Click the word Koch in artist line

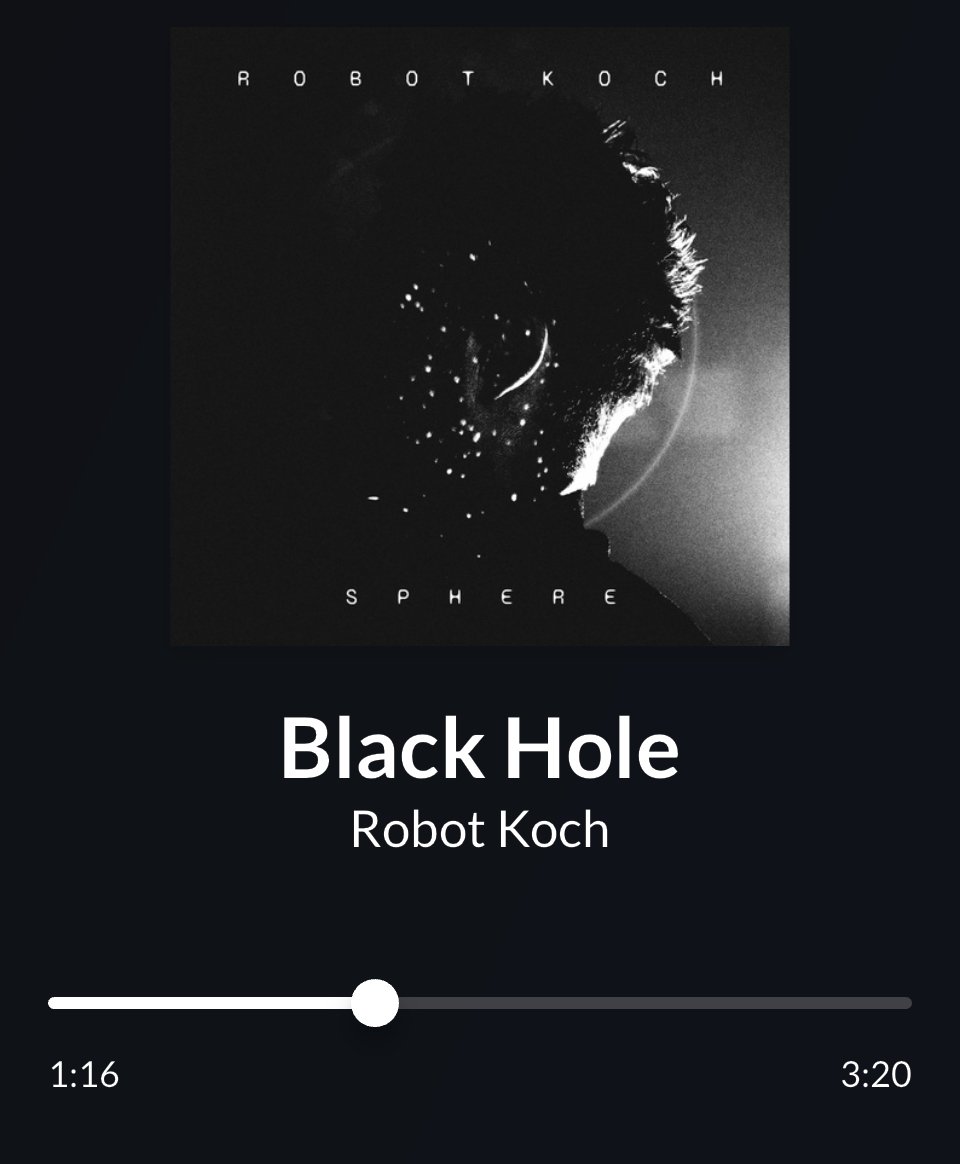553,829
